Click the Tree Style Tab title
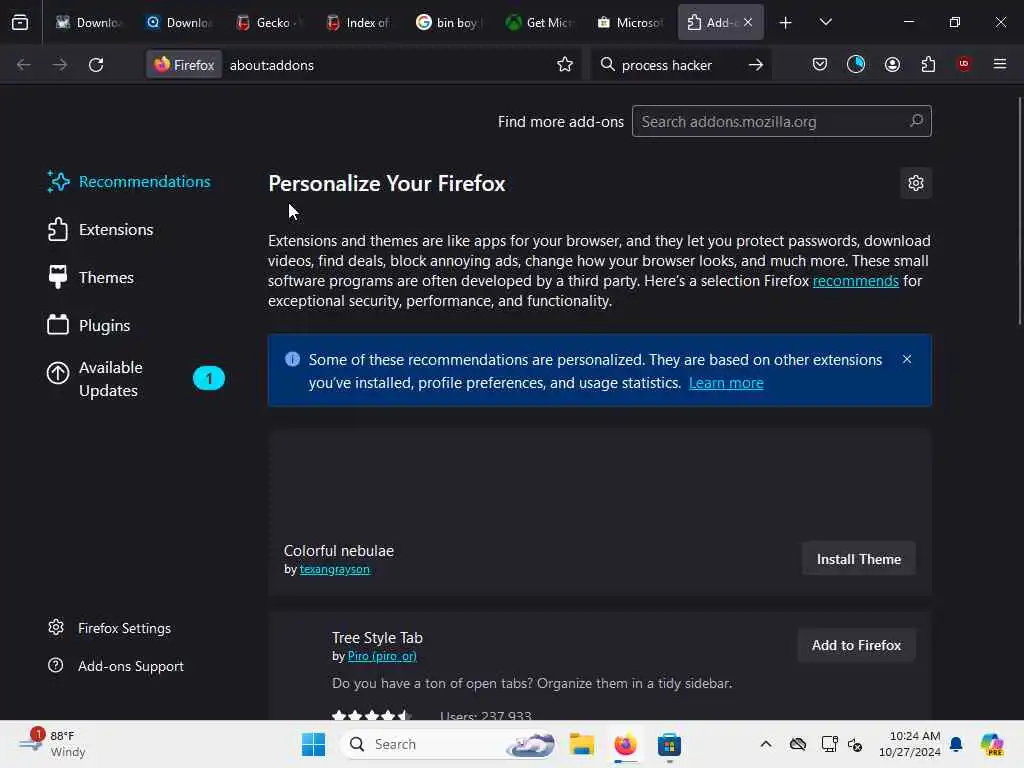Screen dimensions: 1024x768 (x=377, y=637)
